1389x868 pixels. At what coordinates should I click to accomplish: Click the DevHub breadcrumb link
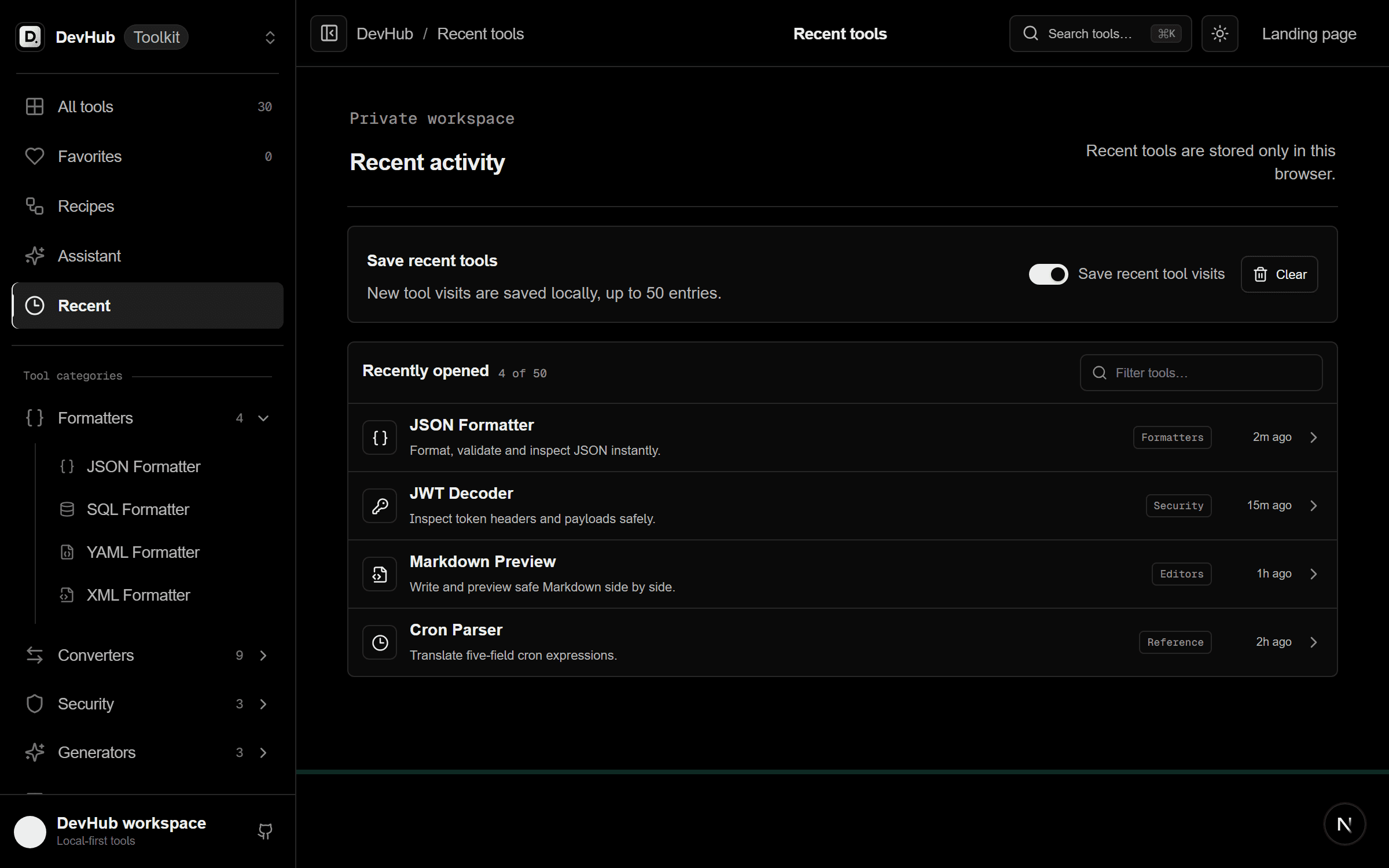click(385, 34)
